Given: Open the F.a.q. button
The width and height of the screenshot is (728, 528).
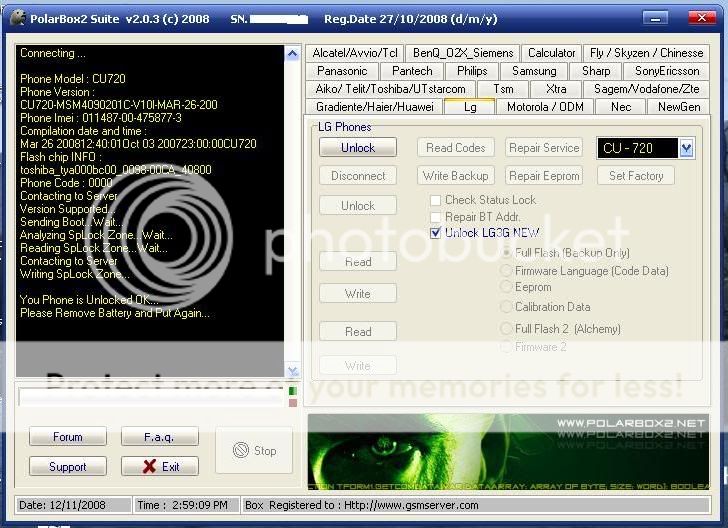Looking at the screenshot, I should point(160,437).
